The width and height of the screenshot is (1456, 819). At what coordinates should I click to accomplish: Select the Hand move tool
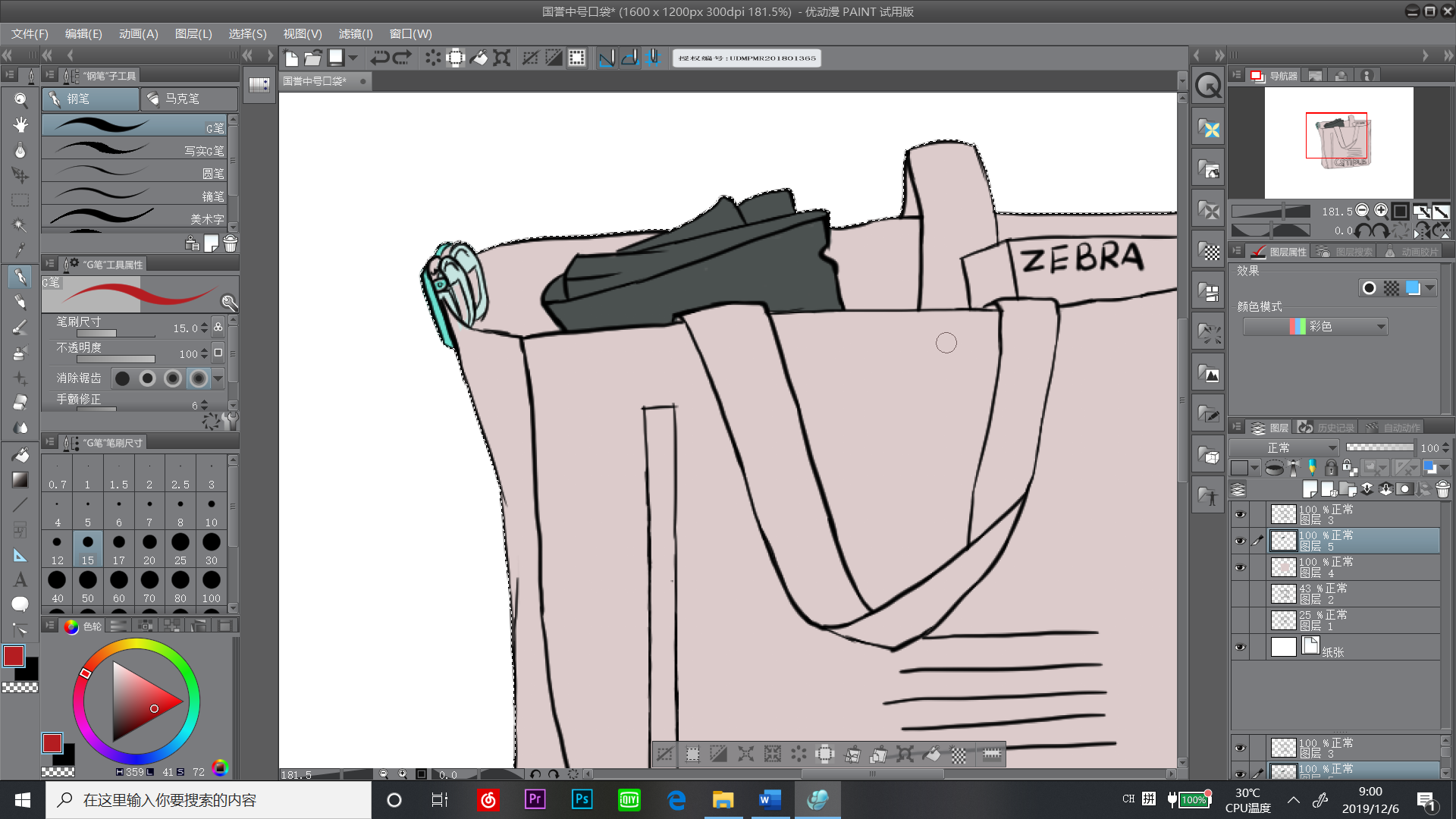pos(20,125)
